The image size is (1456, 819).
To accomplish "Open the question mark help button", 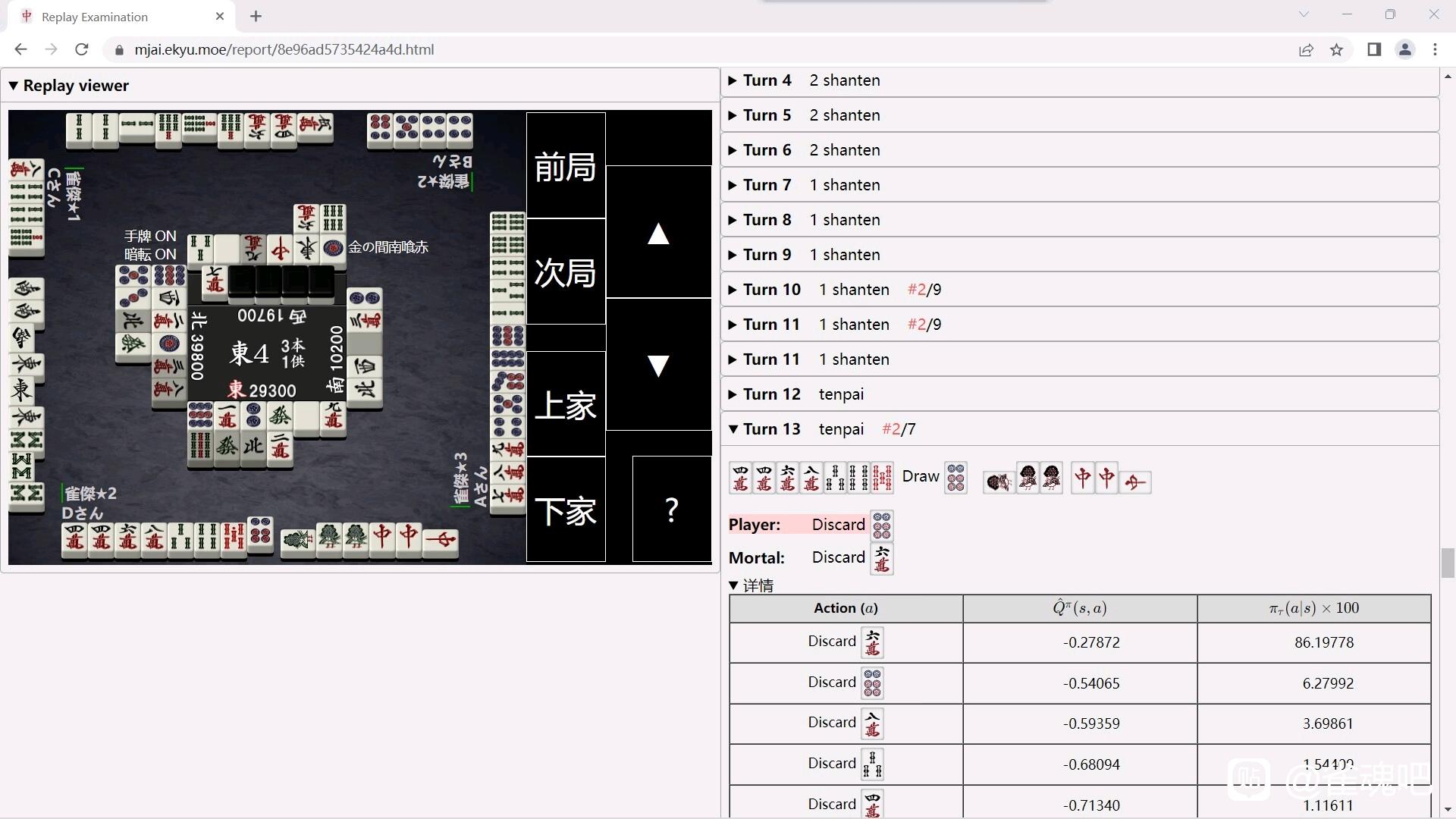I will [671, 509].
